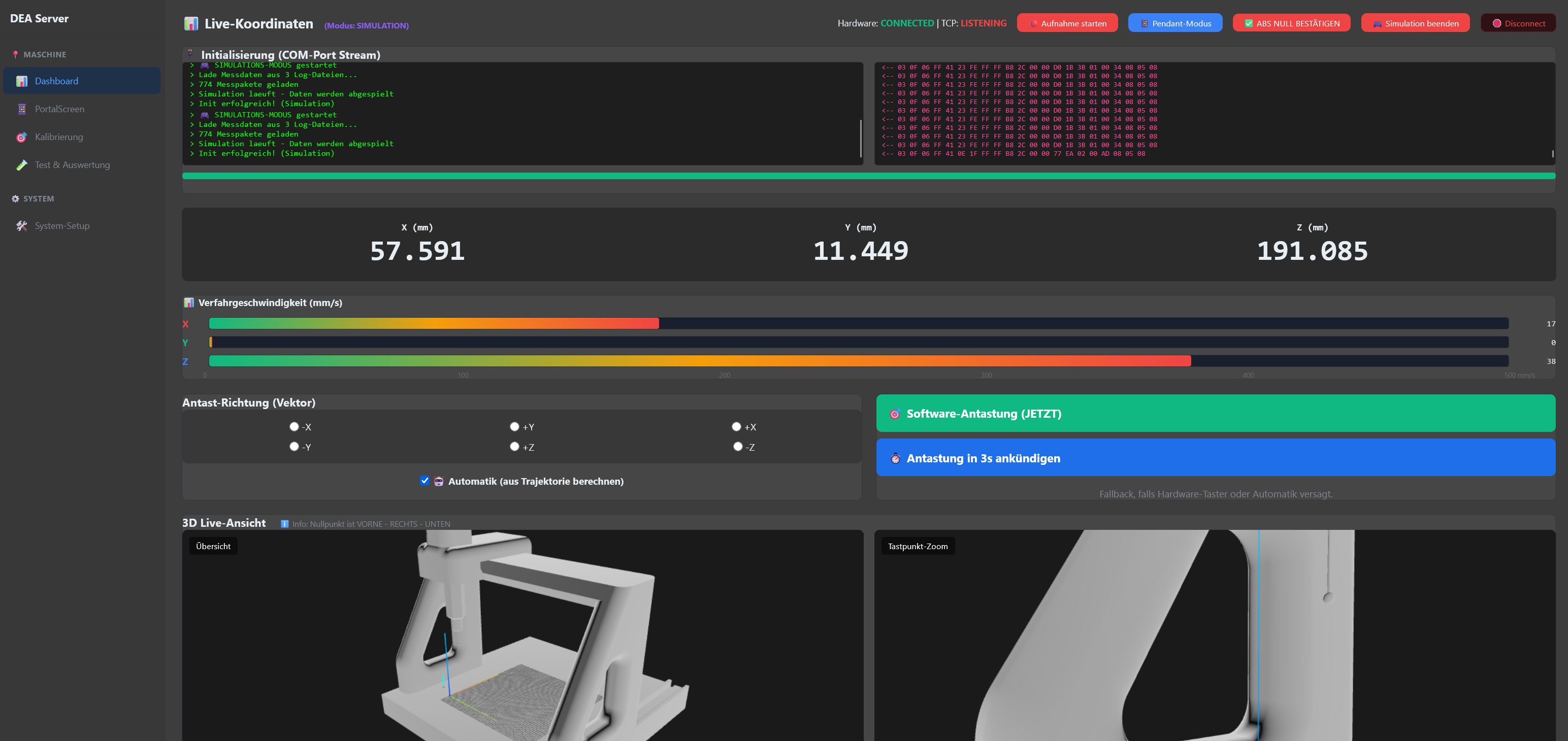
Task: Open the Dashboard page
Action: click(x=82, y=81)
